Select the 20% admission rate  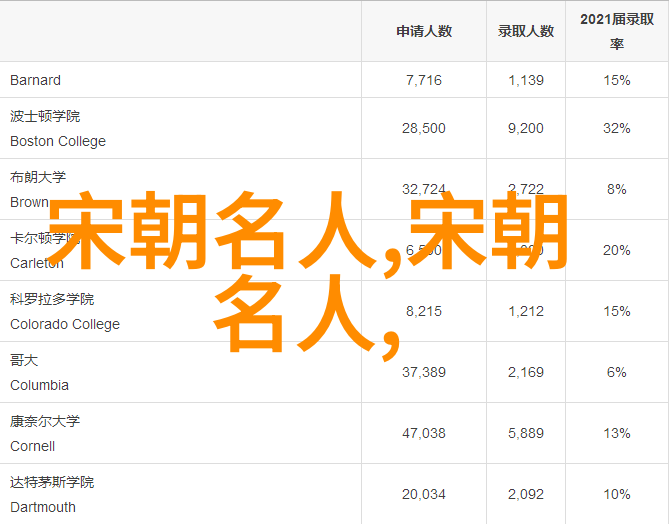click(x=617, y=250)
